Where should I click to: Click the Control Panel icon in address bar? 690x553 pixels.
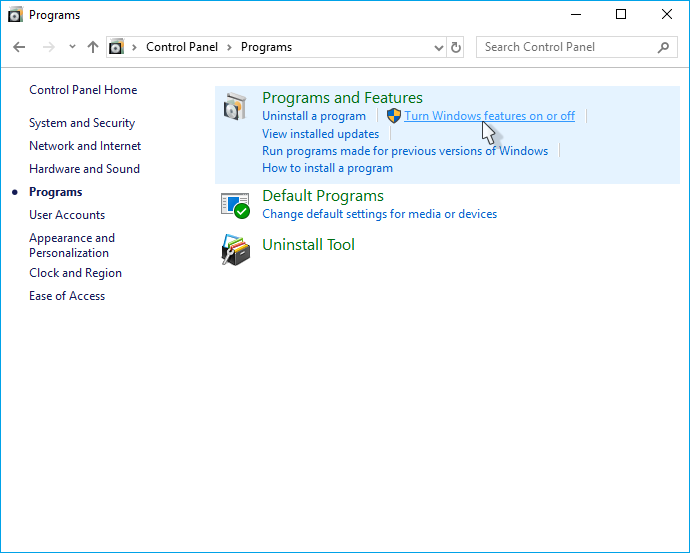[117, 47]
